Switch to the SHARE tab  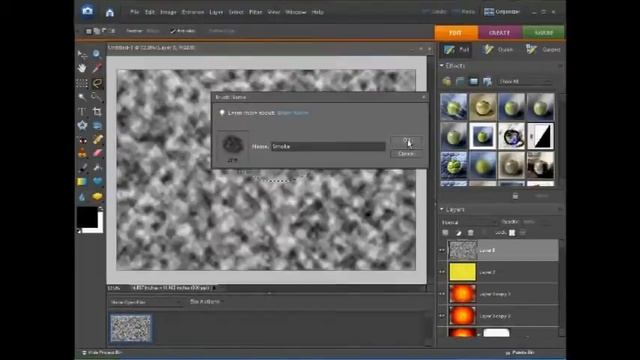[544, 33]
